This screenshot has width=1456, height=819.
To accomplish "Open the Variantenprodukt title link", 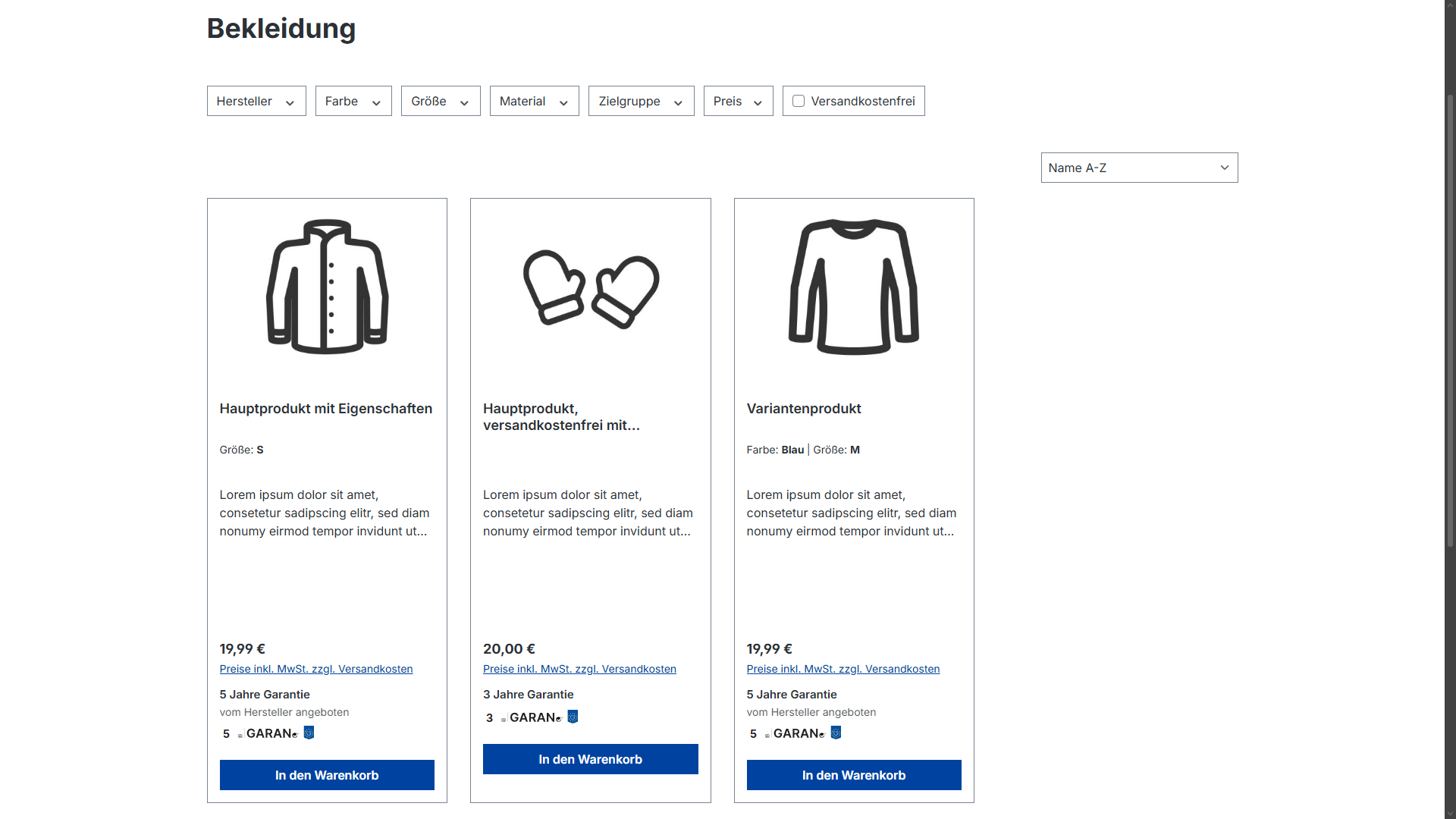I will point(804,409).
